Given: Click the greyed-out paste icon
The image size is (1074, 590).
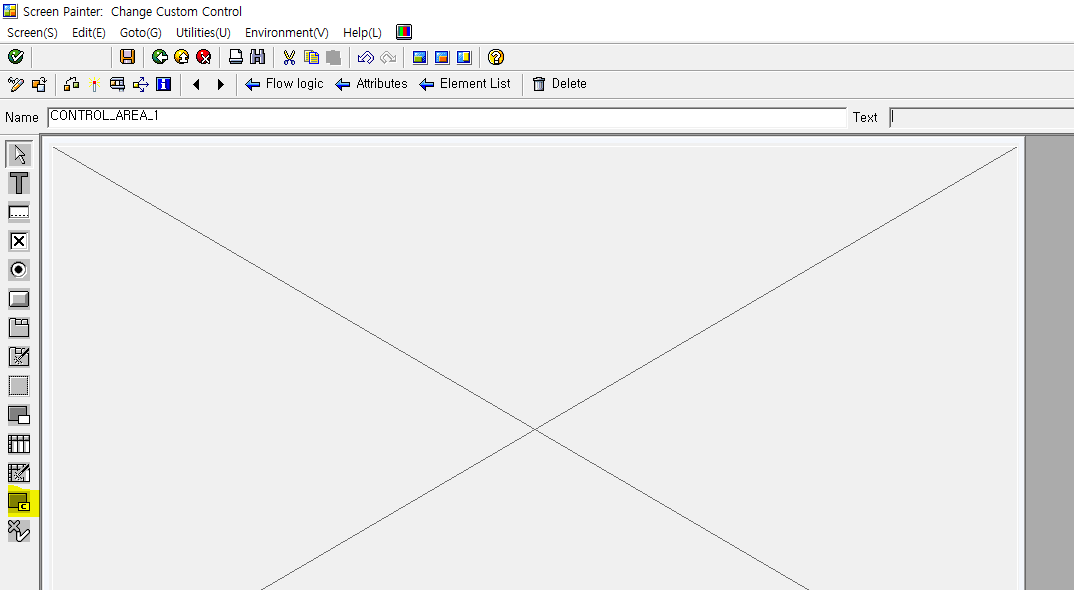Looking at the screenshot, I should [333, 57].
